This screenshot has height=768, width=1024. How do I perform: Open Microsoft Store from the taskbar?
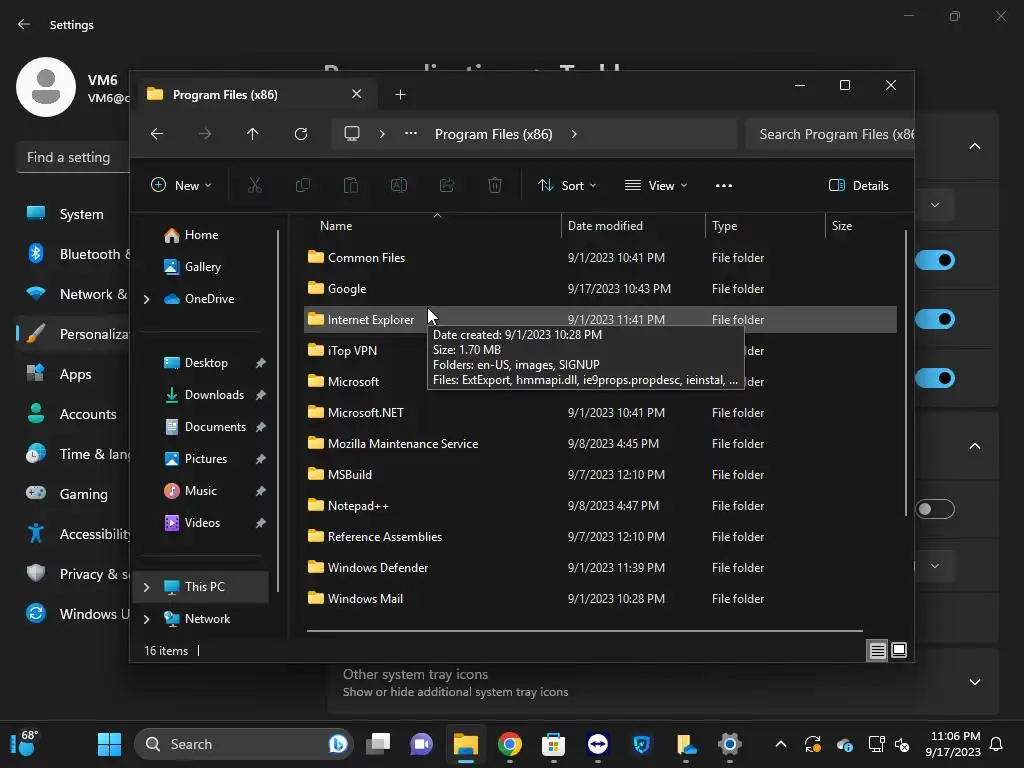click(553, 744)
